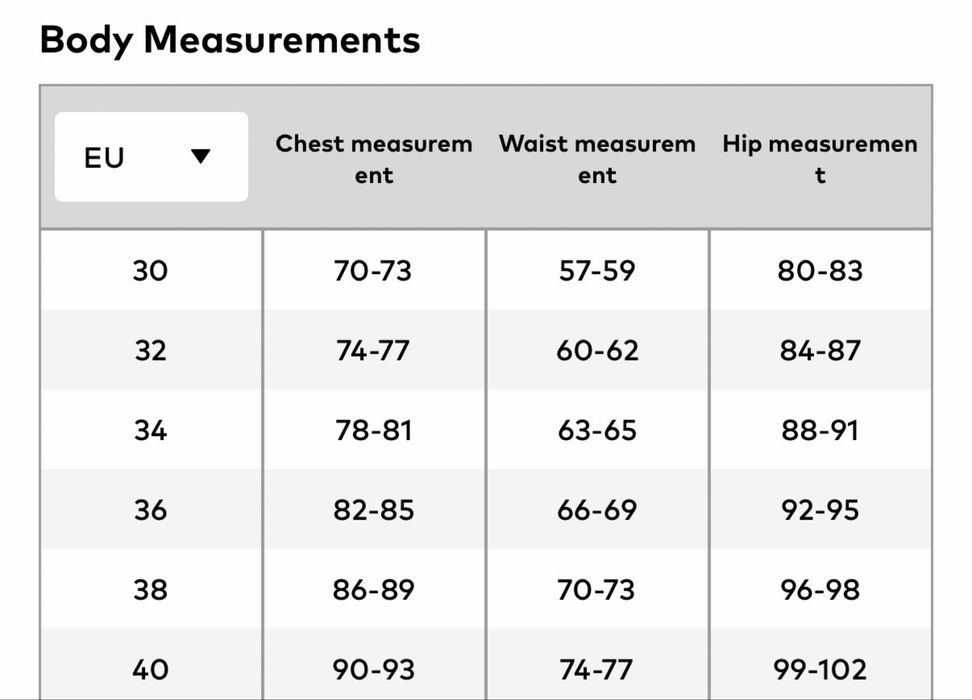
Task: Click the Waist measurement column header
Action: pyautogui.click(x=597, y=159)
